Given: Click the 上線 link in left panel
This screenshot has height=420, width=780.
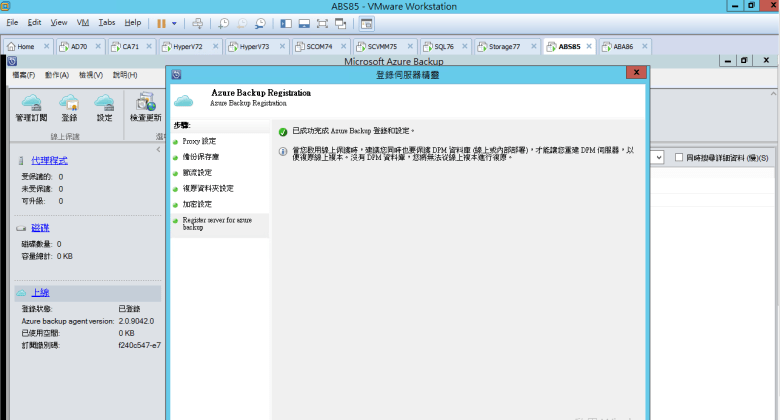Looking at the screenshot, I should coord(40,292).
